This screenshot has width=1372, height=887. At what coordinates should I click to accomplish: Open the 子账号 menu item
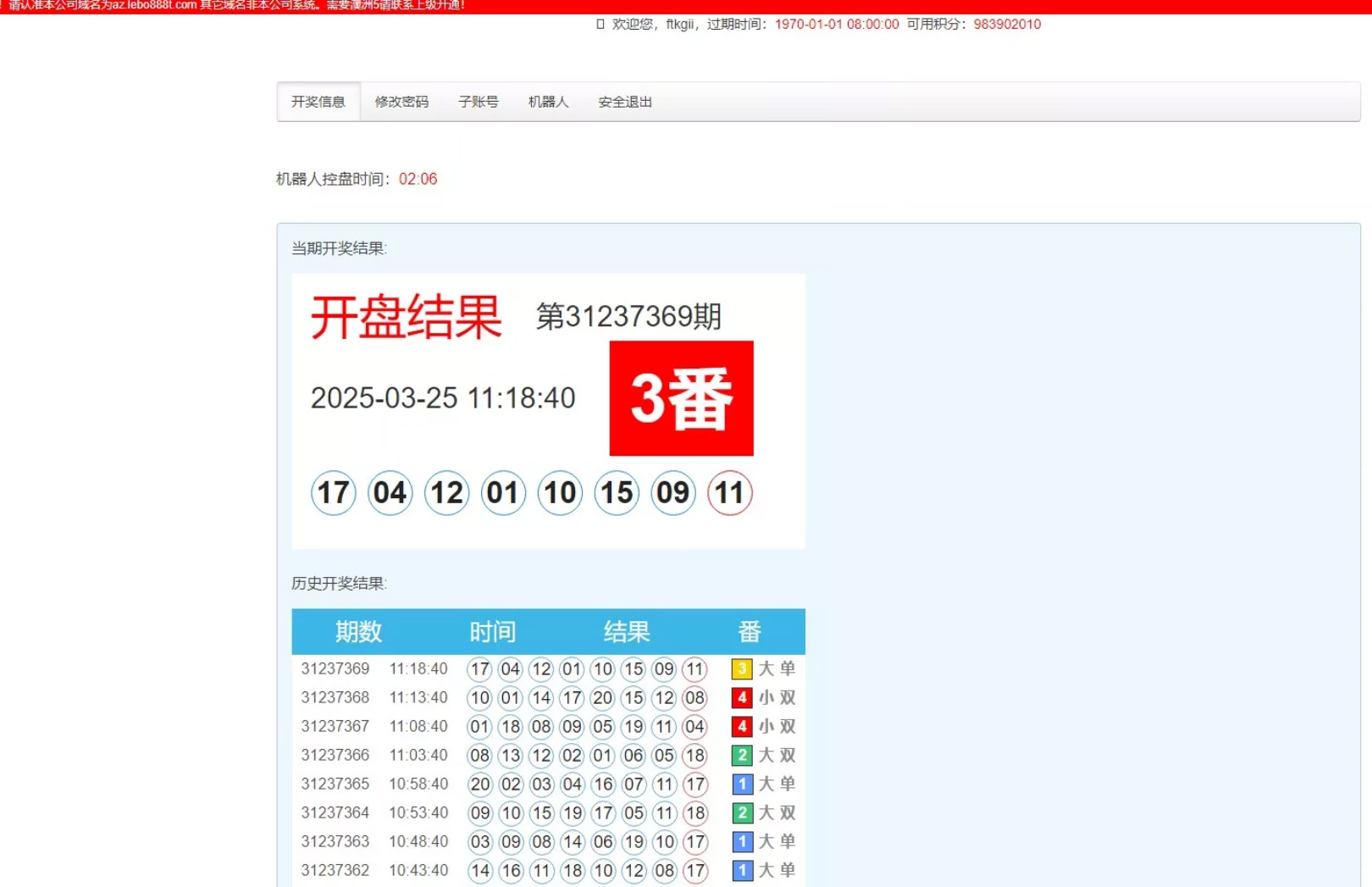click(479, 102)
